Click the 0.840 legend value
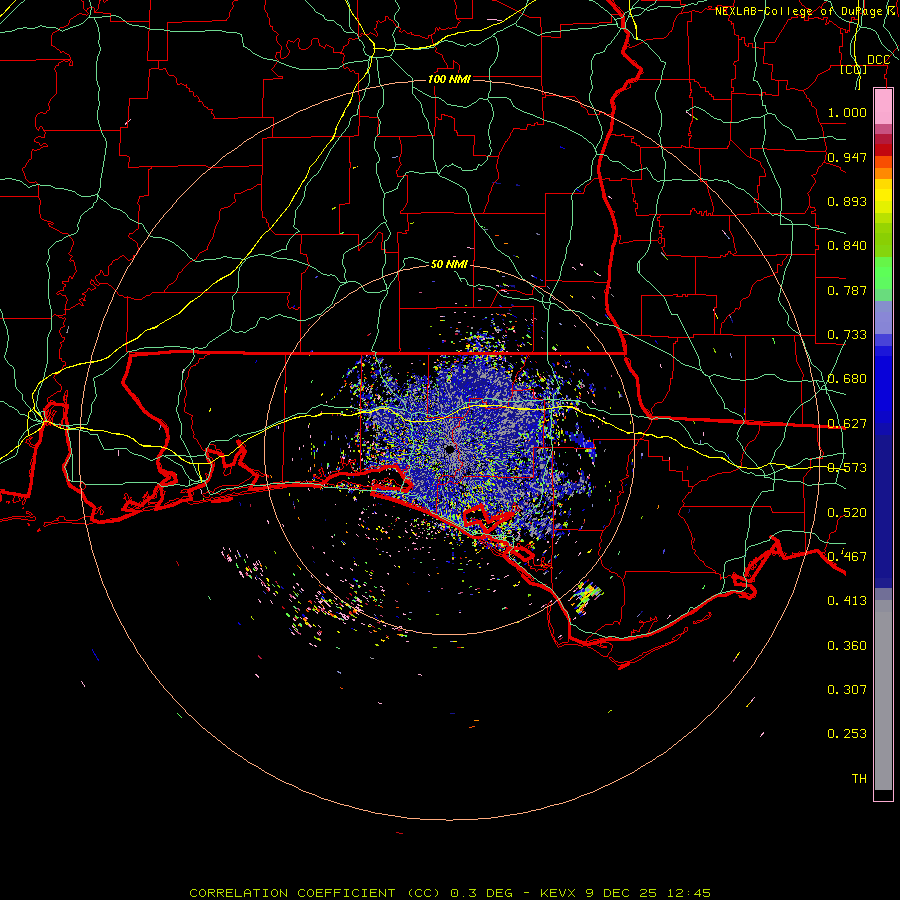 click(847, 245)
